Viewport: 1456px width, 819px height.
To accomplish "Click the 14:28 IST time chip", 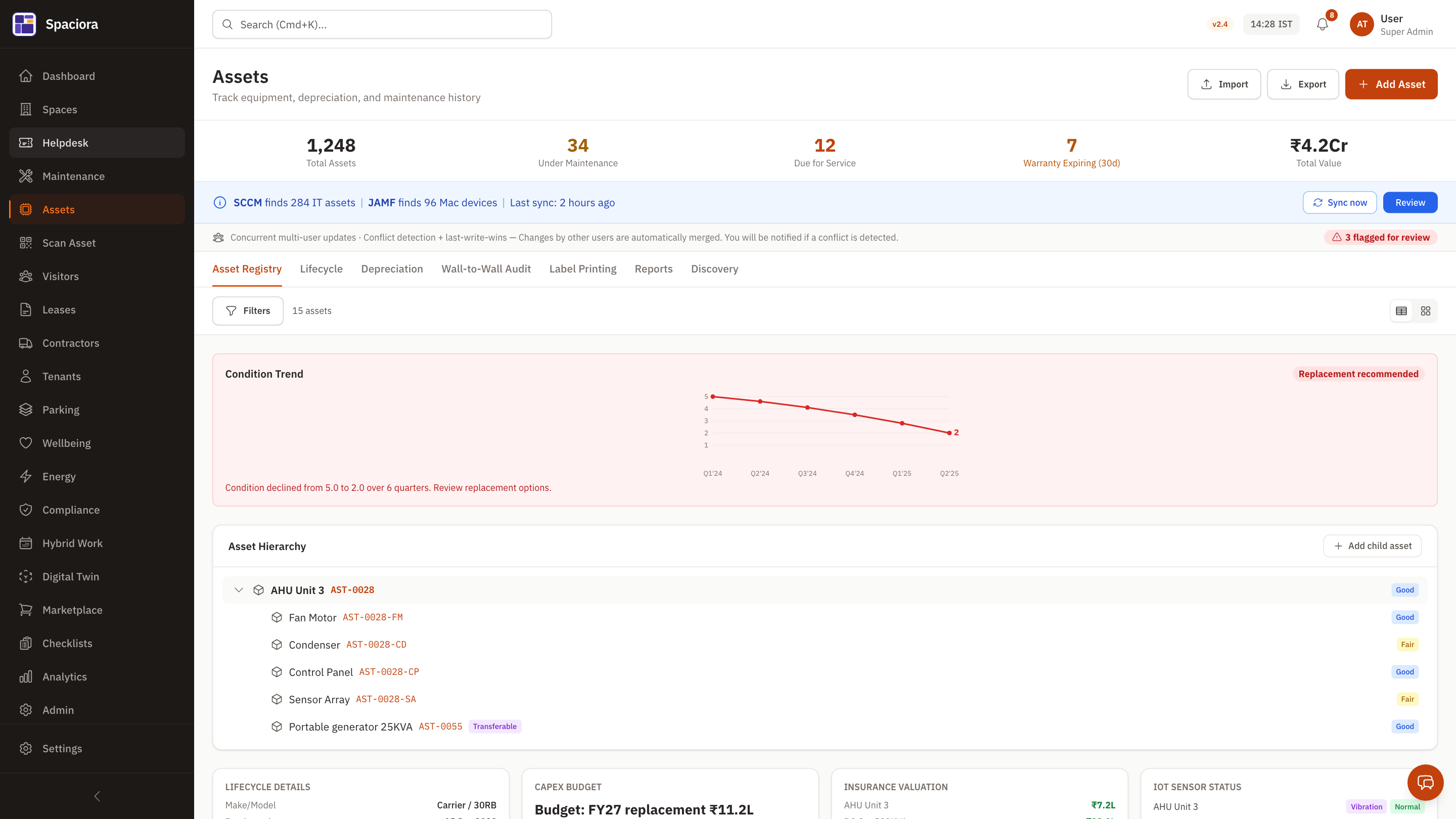I will [x=1270, y=24].
